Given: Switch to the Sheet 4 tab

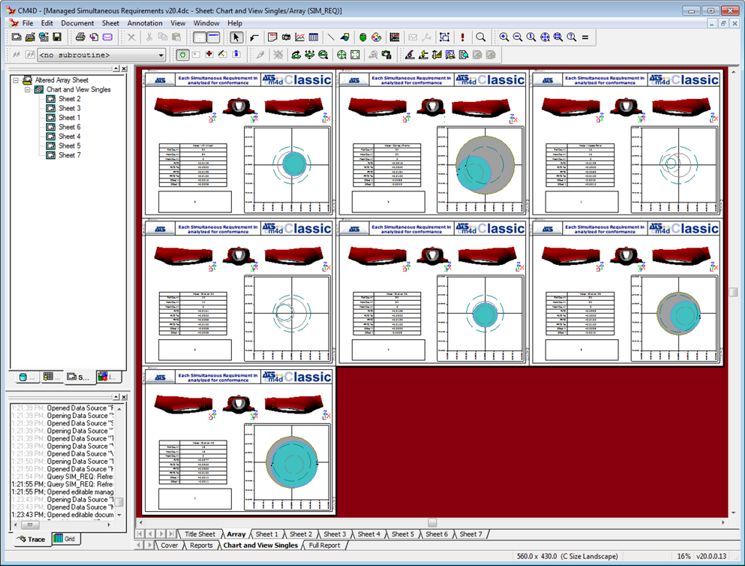Looking at the screenshot, I should coord(369,534).
